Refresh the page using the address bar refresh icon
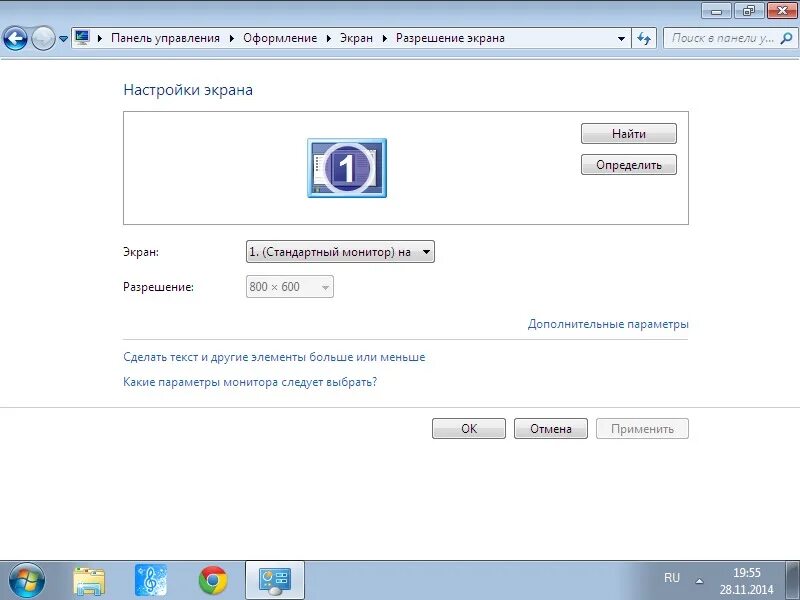 [x=644, y=38]
